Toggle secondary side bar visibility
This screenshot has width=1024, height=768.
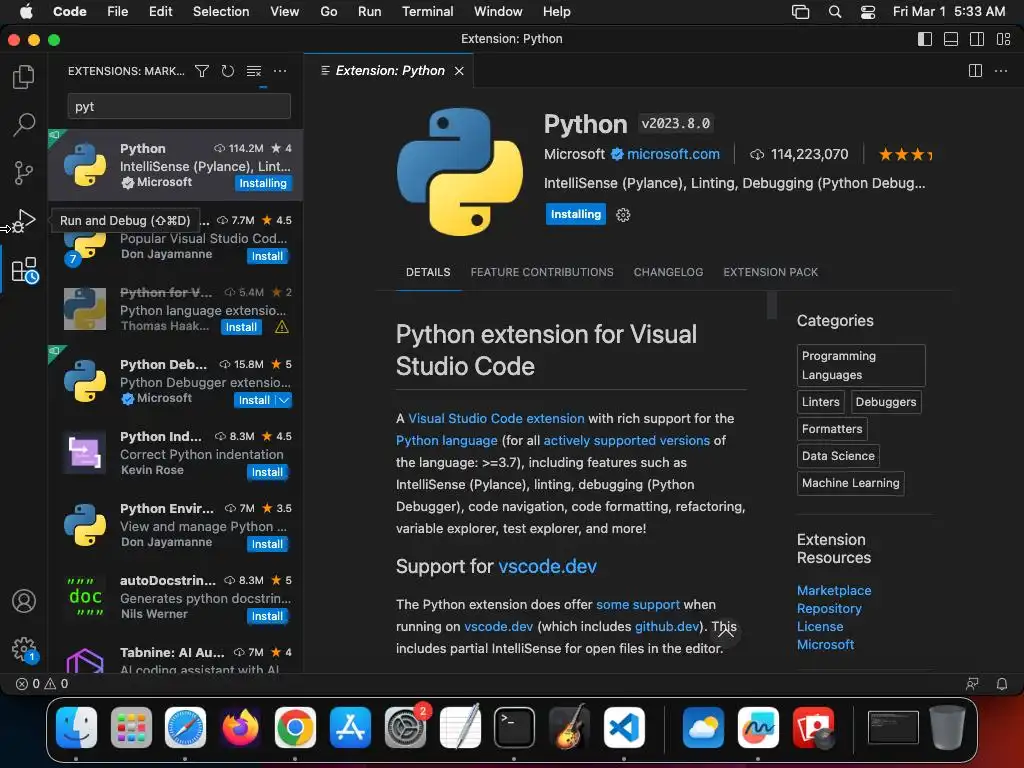coord(977,39)
